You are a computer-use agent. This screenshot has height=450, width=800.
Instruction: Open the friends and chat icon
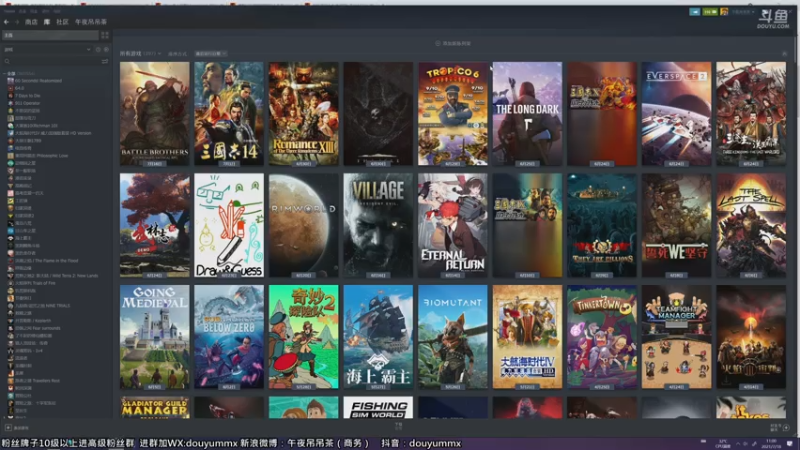tap(786, 428)
